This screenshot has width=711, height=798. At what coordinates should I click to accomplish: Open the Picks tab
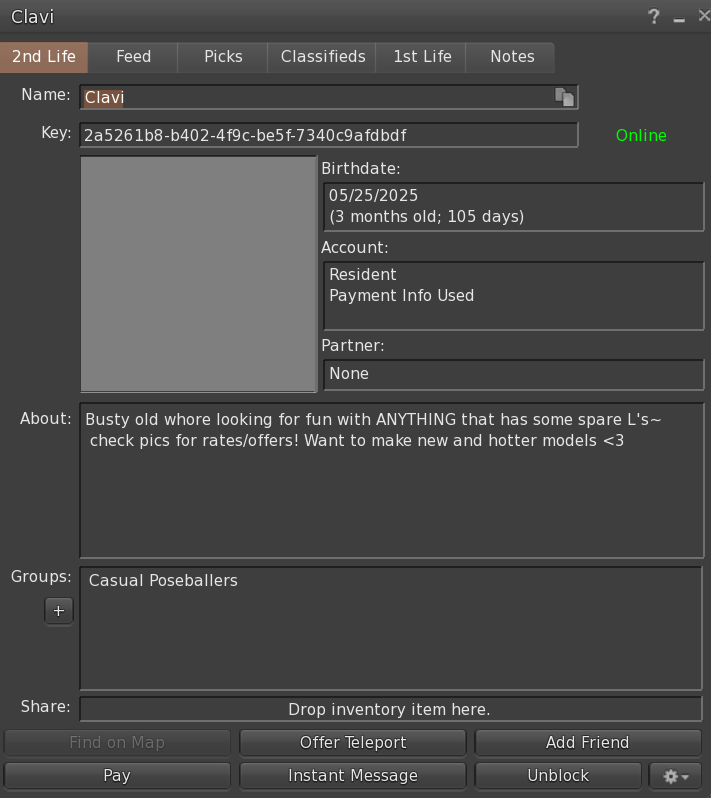tap(223, 57)
